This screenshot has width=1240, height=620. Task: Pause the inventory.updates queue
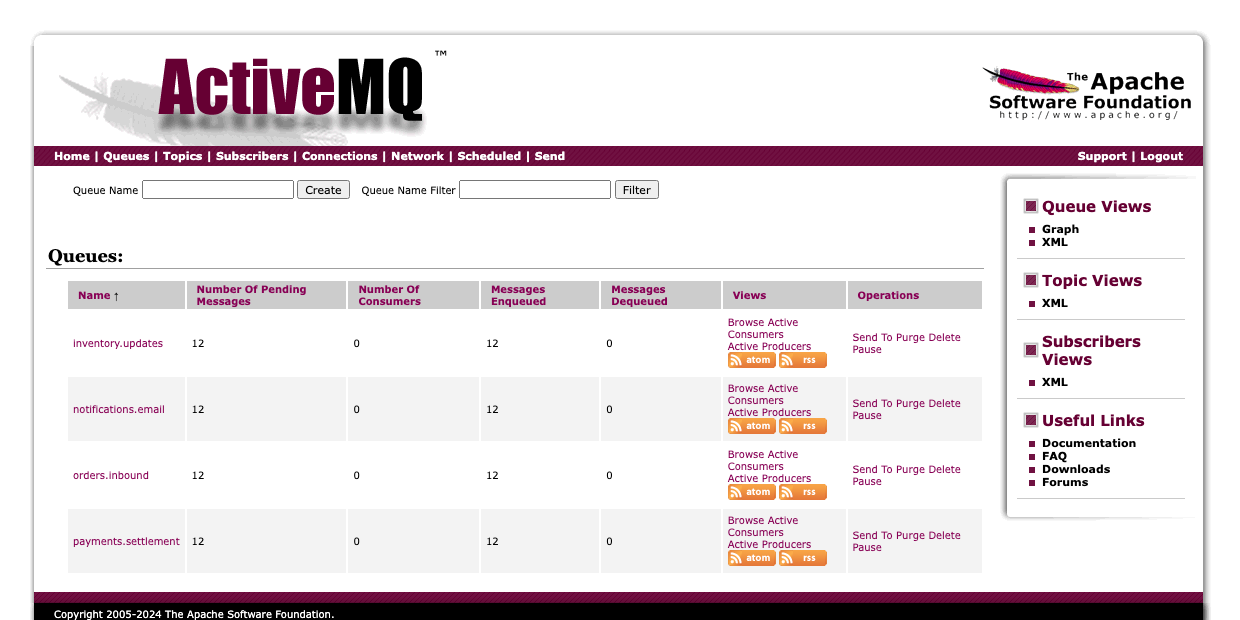click(x=867, y=350)
